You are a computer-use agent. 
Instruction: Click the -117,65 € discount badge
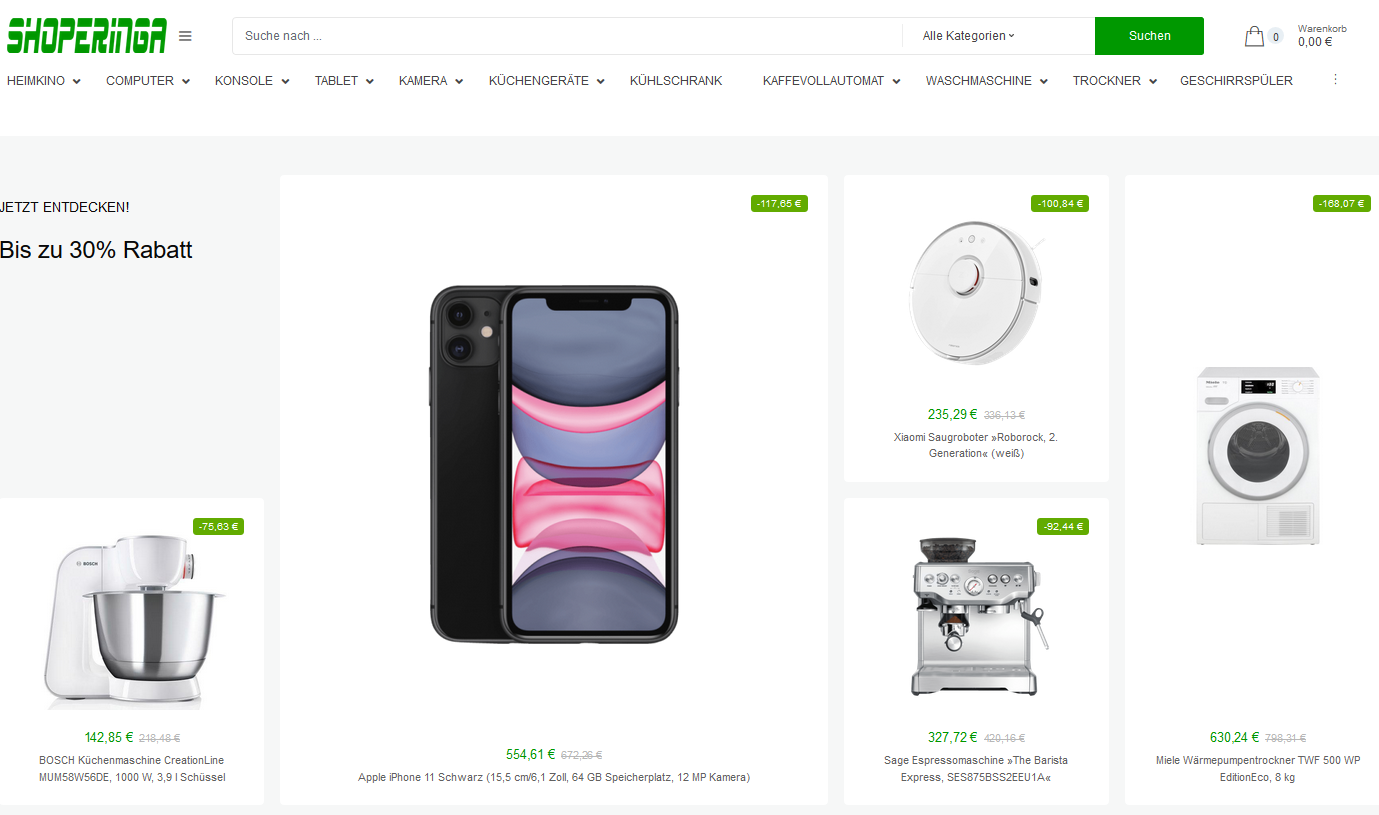779,204
